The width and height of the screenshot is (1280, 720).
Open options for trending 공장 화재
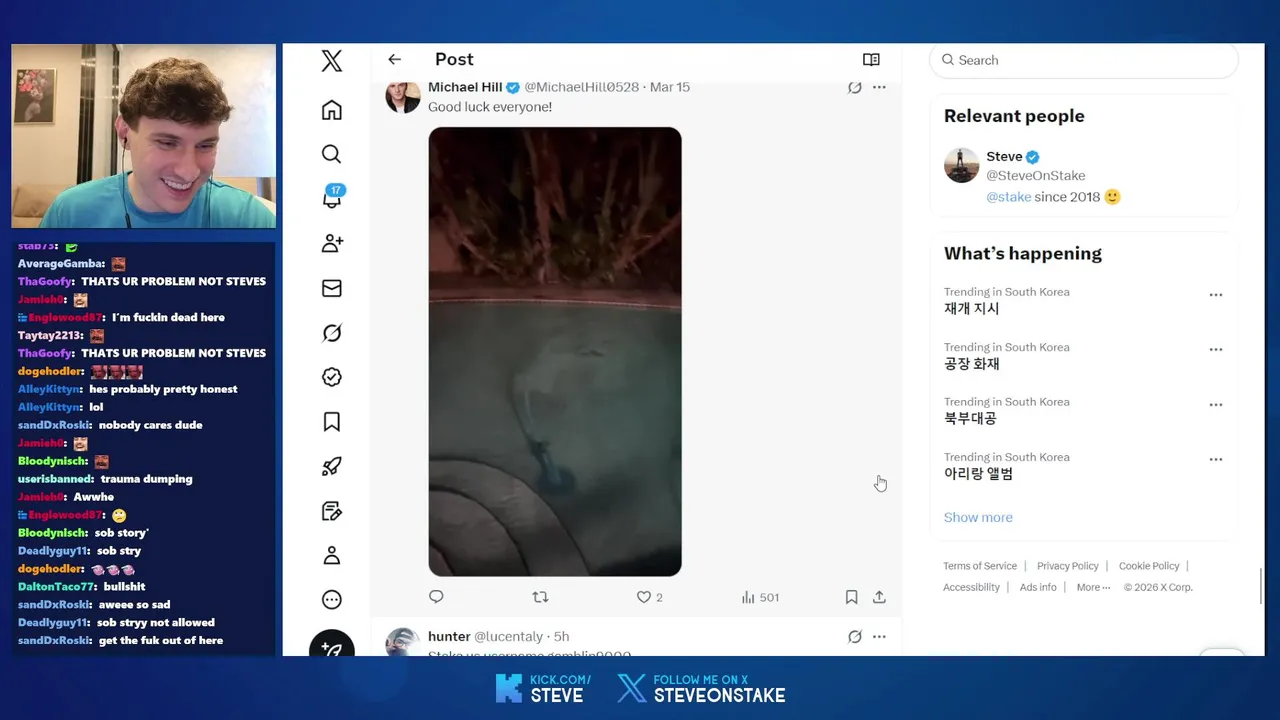coord(1216,350)
